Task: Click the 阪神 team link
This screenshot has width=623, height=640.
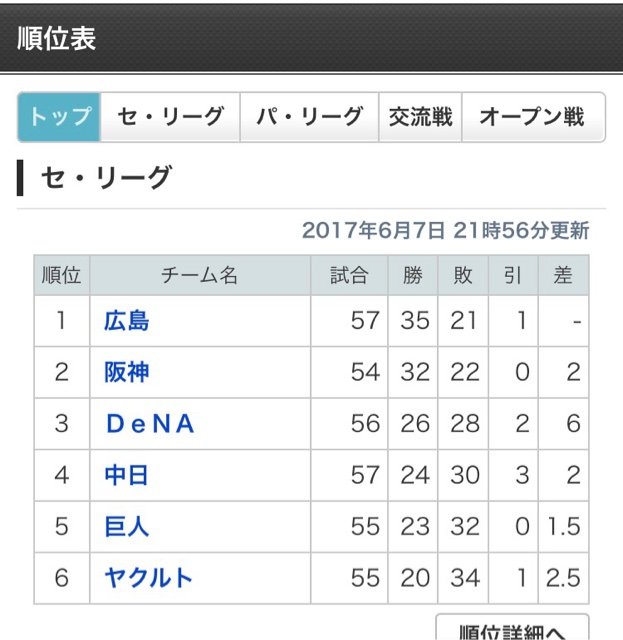Action: (x=126, y=373)
